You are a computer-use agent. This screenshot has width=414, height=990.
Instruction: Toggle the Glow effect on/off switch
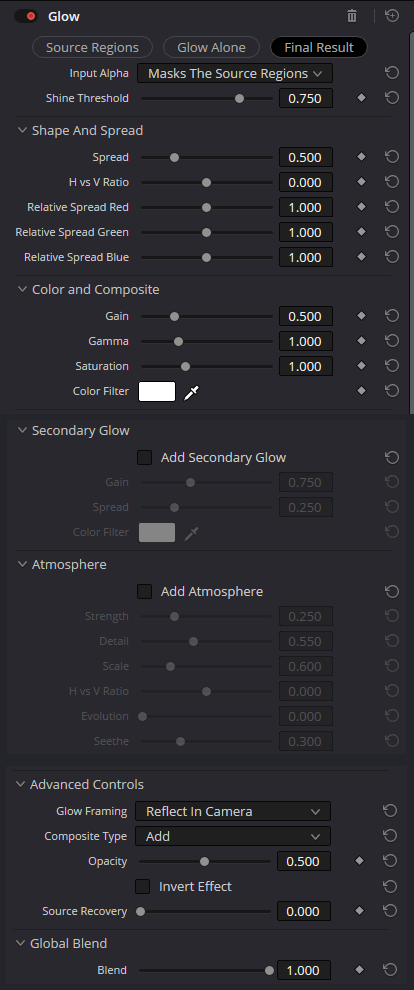tap(26, 16)
